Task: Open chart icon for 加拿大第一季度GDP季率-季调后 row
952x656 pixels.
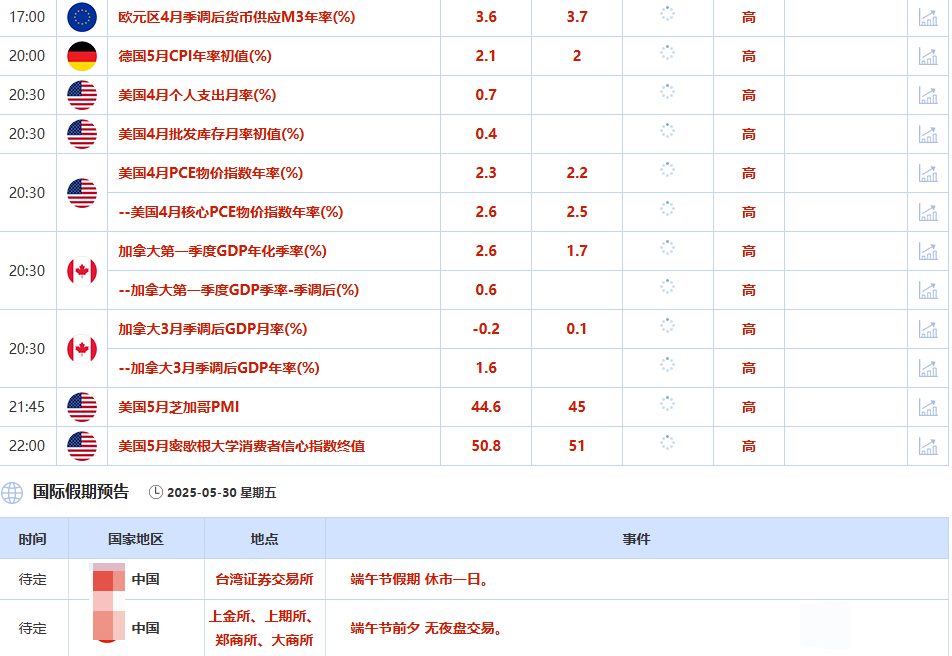Action: [x=928, y=290]
